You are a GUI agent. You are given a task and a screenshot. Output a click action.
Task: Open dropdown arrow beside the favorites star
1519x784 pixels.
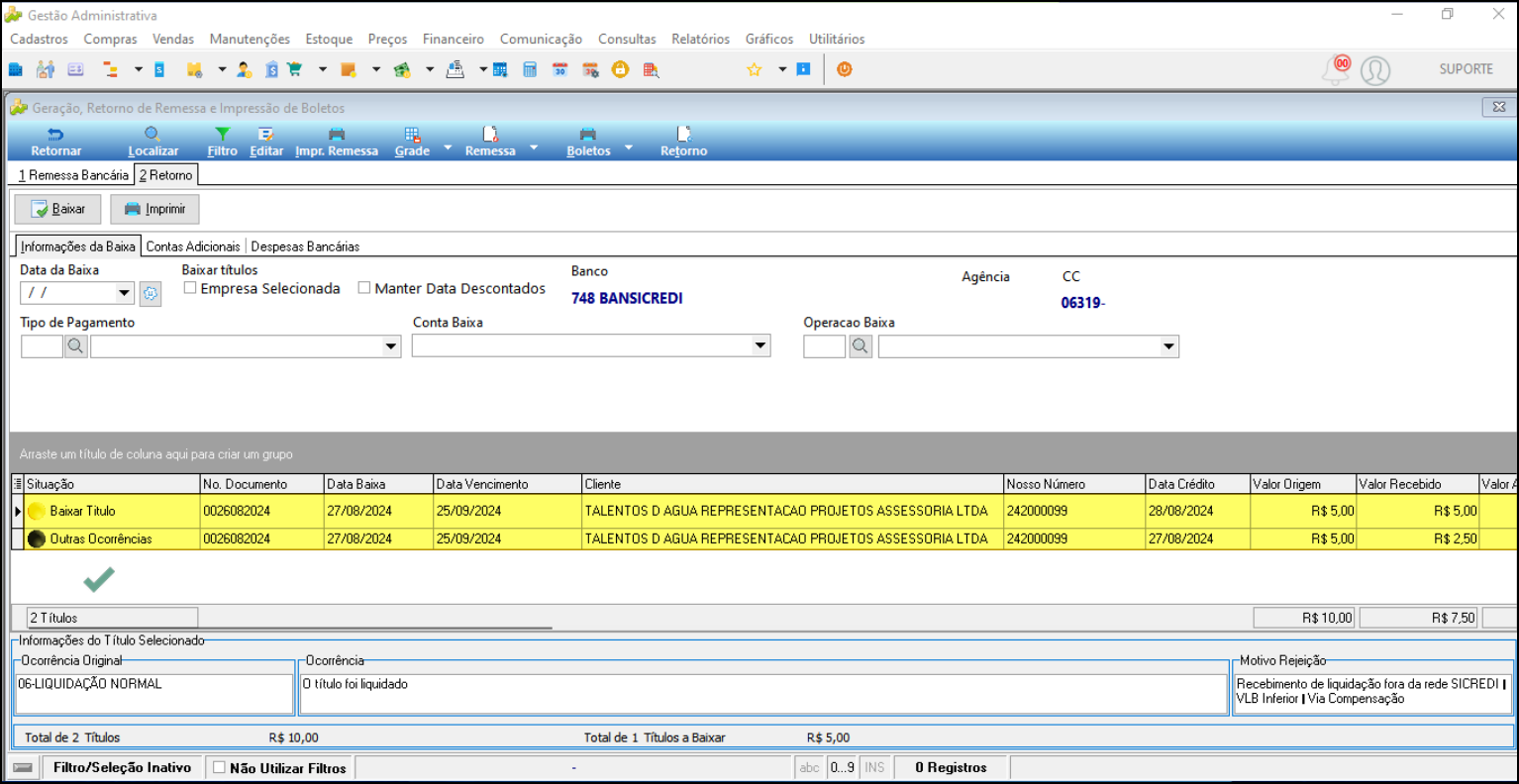[782, 69]
